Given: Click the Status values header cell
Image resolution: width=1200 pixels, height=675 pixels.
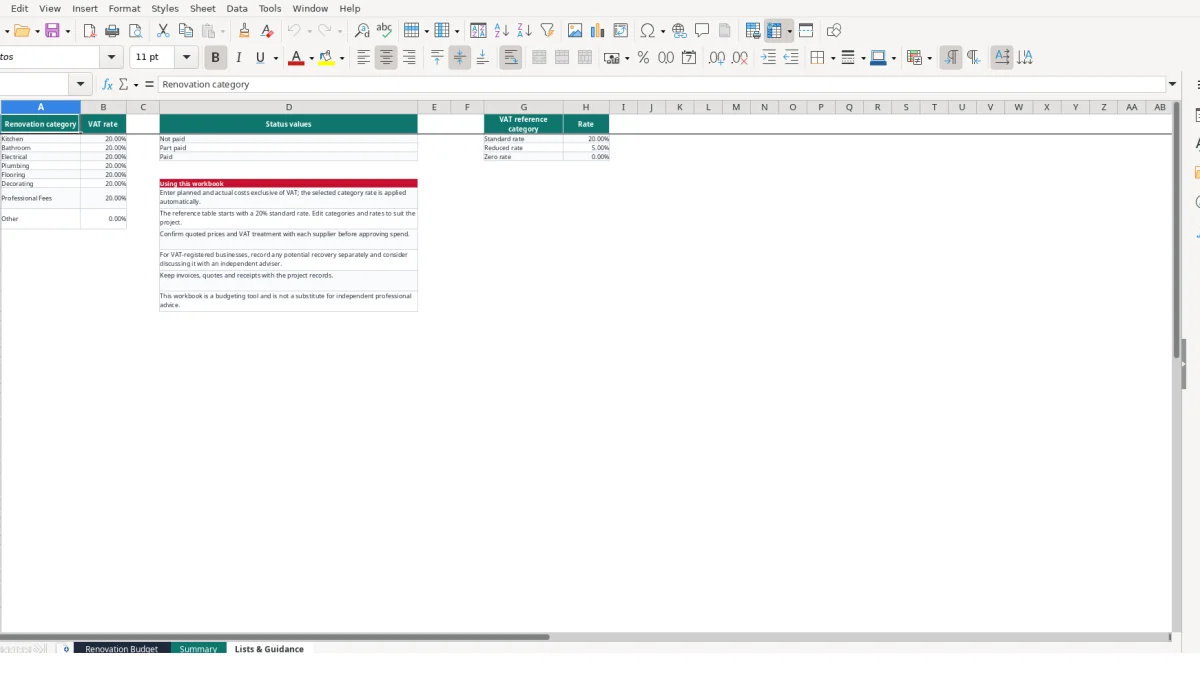Looking at the screenshot, I should [288, 124].
